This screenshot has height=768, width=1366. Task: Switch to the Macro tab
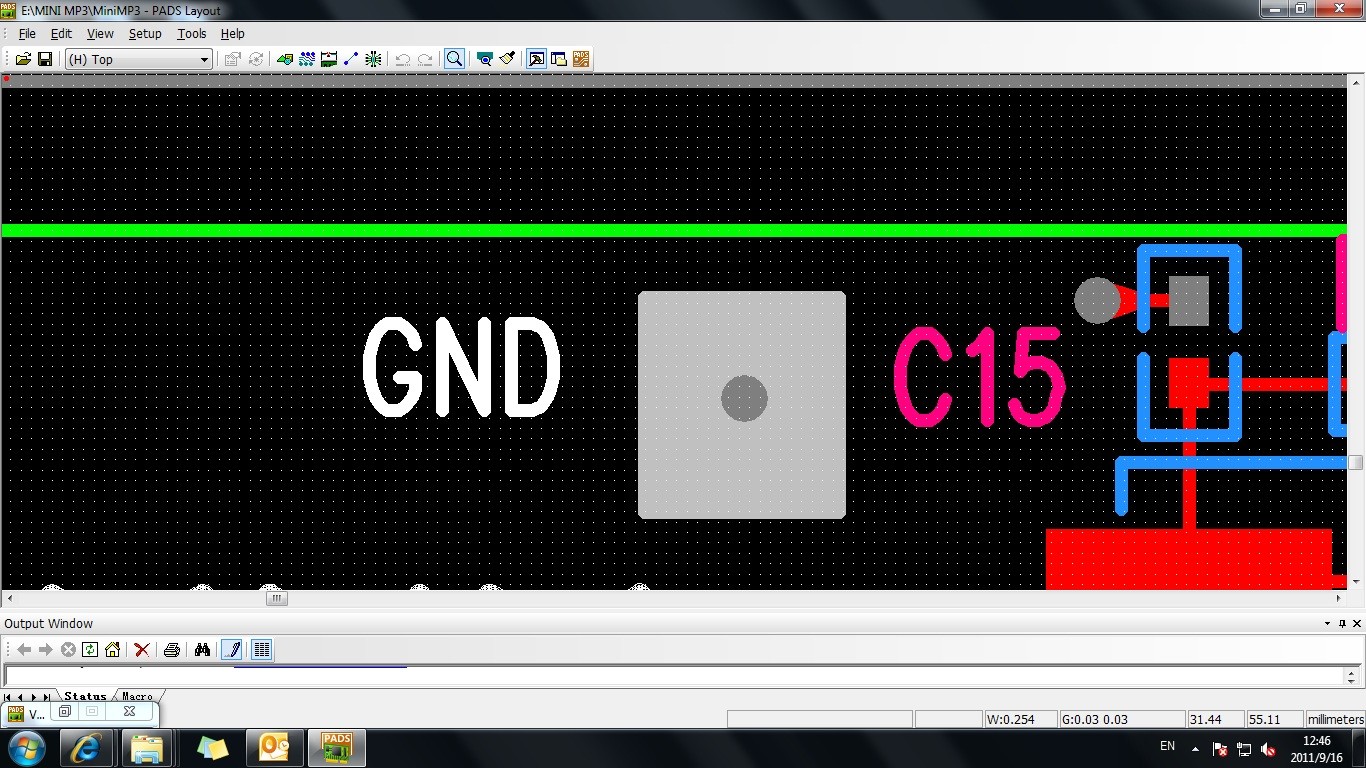point(137,696)
